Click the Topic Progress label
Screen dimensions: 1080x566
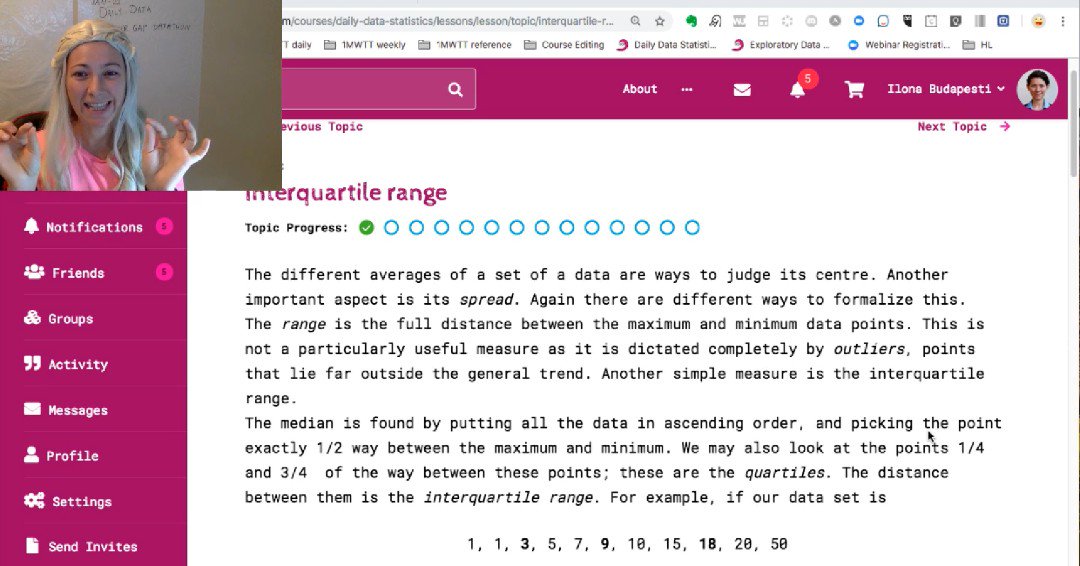296,228
